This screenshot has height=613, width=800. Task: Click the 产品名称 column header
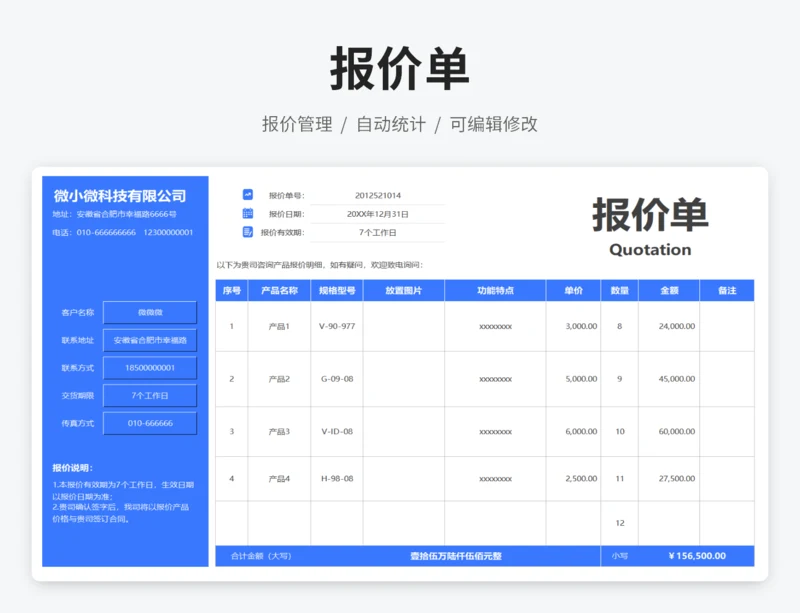pos(279,290)
